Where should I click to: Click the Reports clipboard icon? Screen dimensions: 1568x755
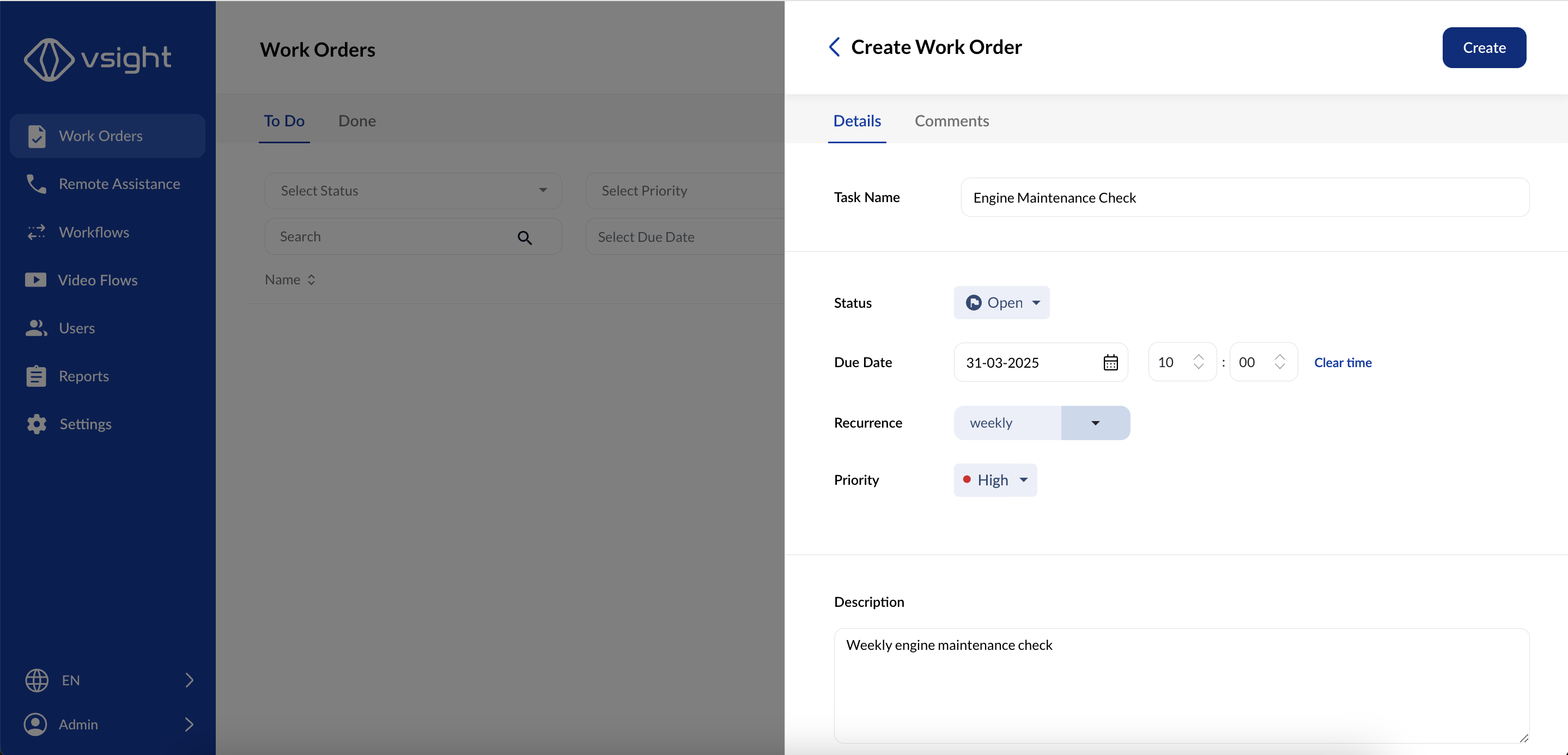click(36, 376)
